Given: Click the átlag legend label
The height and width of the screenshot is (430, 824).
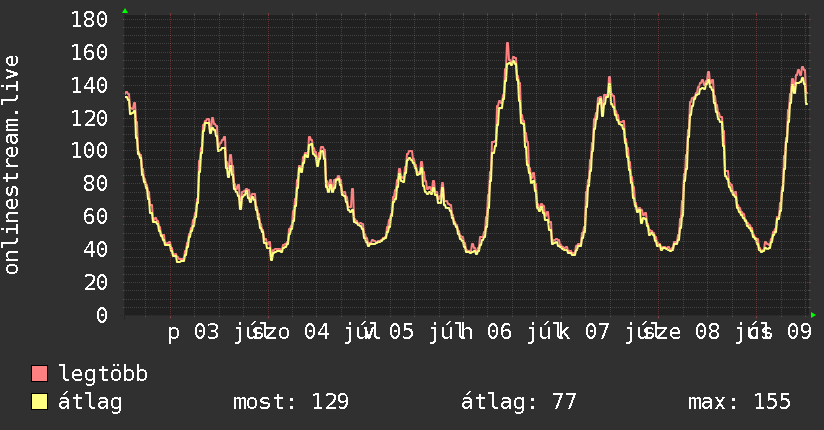Looking at the screenshot, I should click(90, 402).
